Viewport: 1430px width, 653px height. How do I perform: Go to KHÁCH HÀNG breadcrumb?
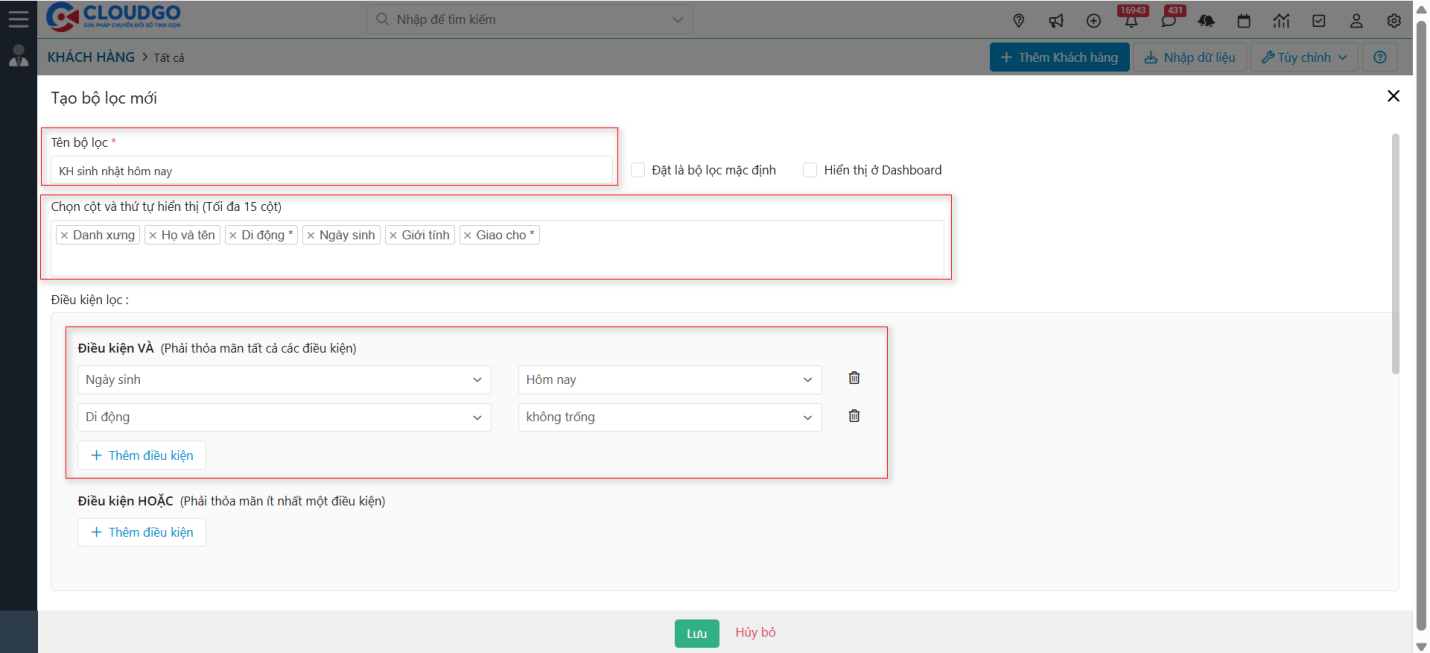coord(91,57)
